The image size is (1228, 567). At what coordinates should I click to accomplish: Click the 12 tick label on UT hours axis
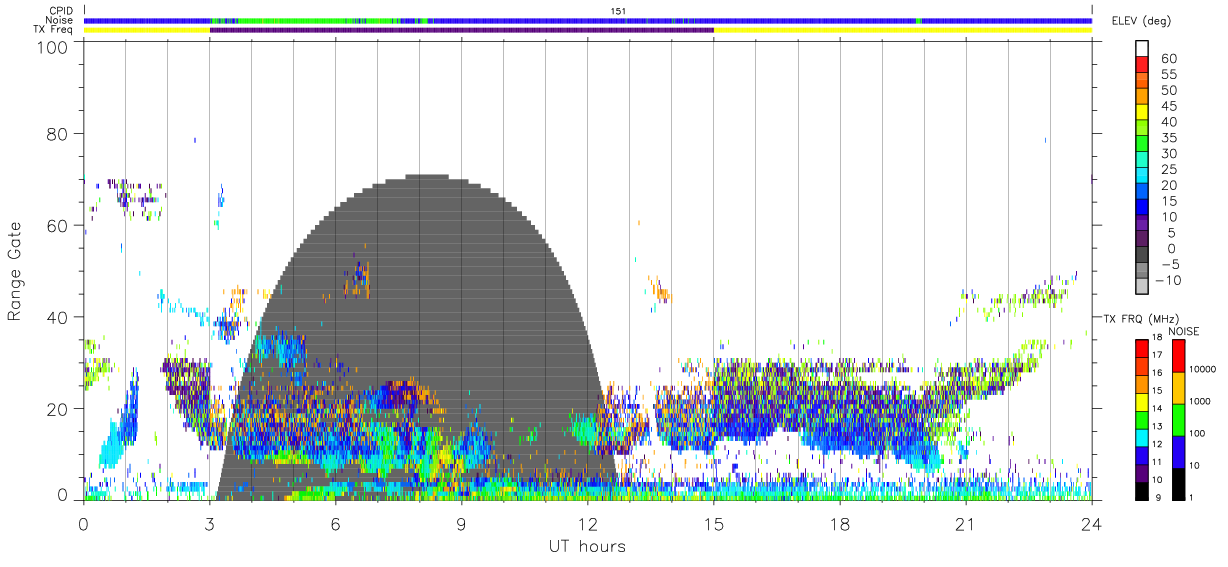(x=588, y=524)
